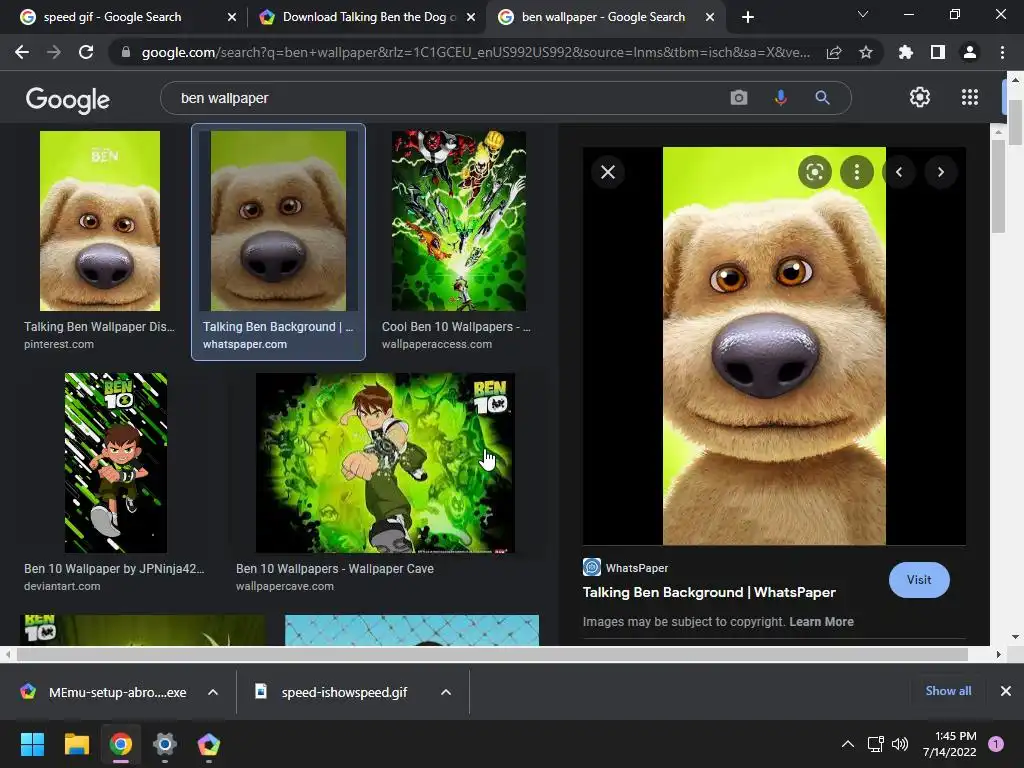Screen dimensions: 1024x768
Task: Reload the current page
Action: [x=86, y=52]
